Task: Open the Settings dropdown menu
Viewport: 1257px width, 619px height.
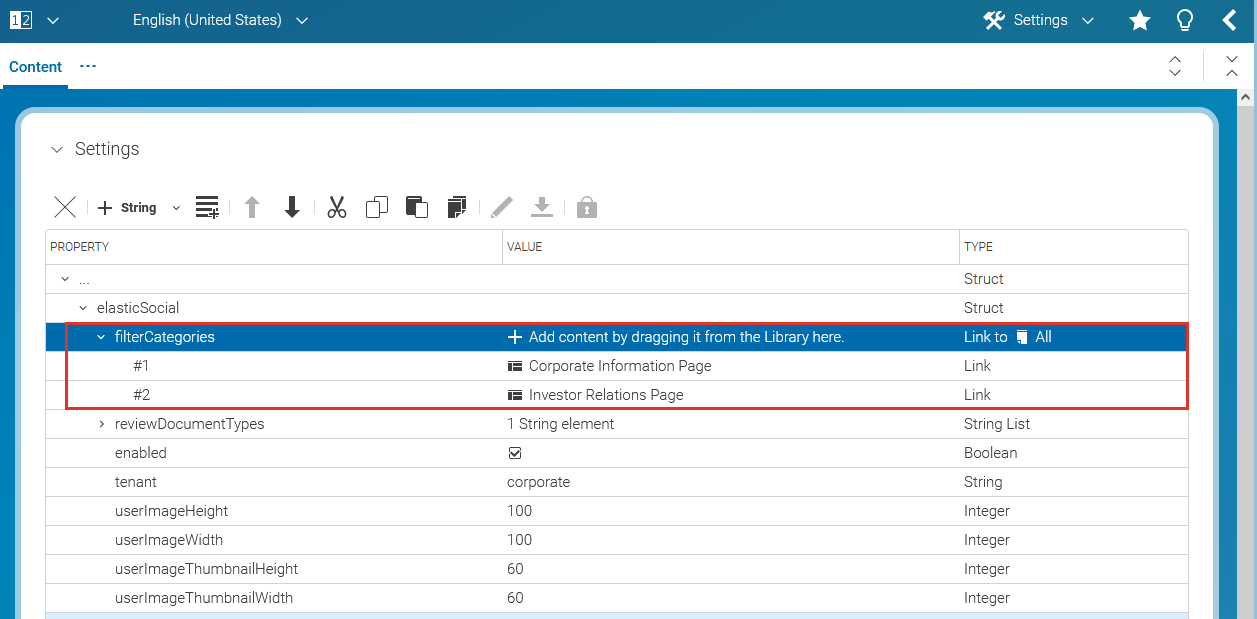Action: (1039, 19)
